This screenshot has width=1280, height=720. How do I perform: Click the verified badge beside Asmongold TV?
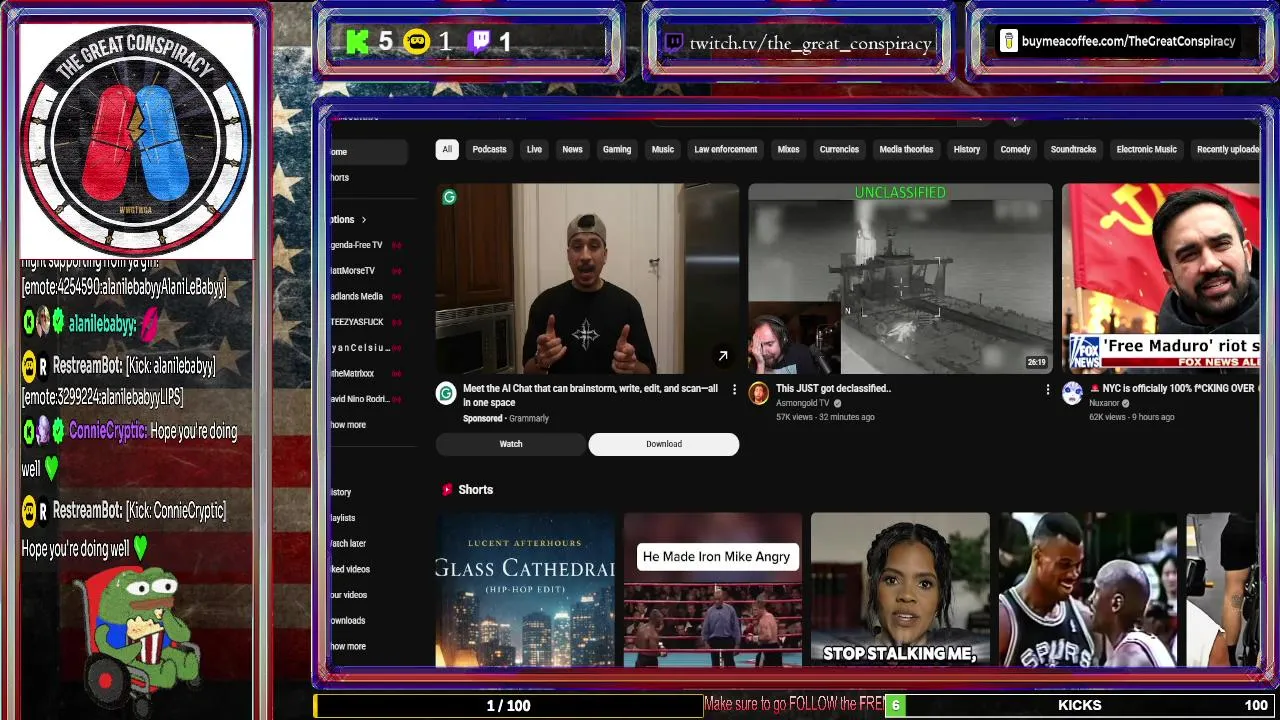838,403
